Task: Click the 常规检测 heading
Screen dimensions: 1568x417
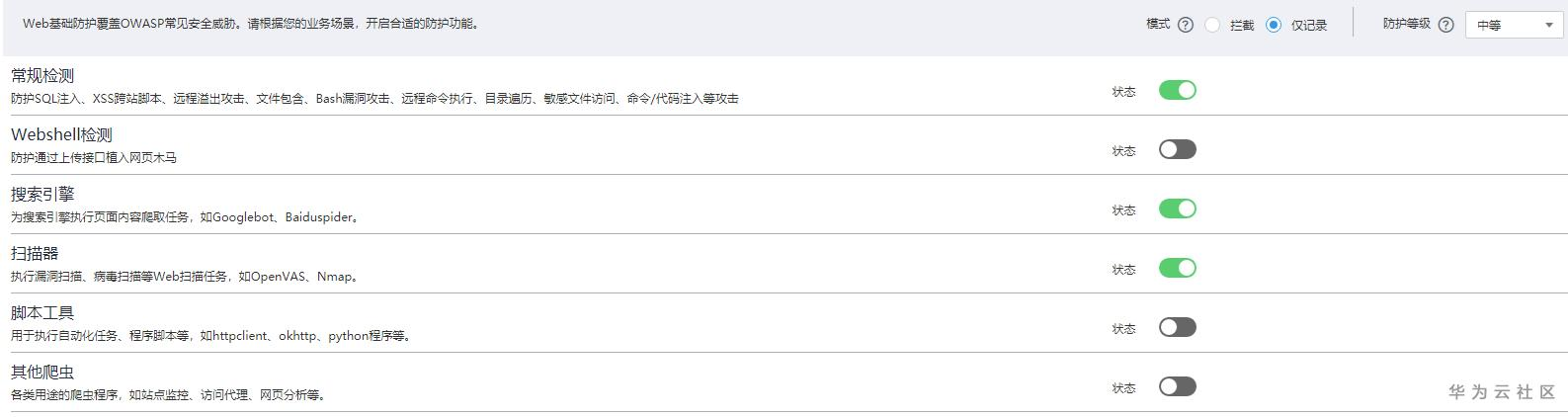Action: click(x=41, y=76)
